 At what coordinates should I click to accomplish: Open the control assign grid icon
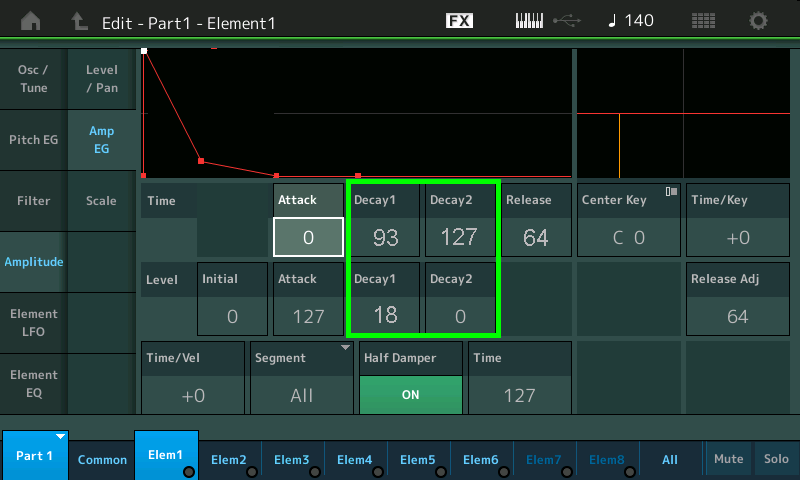(703, 21)
